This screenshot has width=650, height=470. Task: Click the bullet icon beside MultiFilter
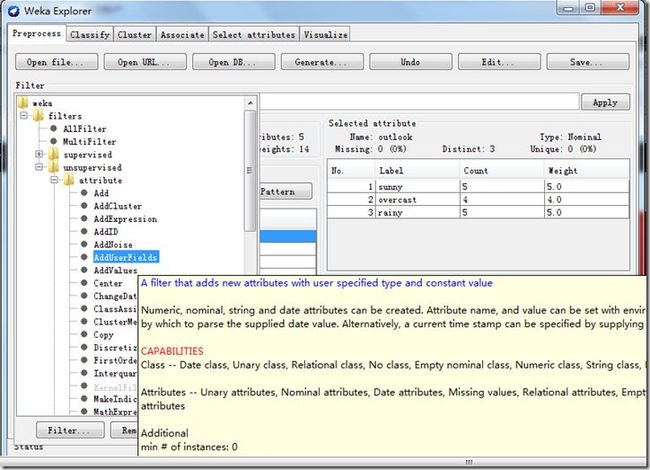(53, 141)
